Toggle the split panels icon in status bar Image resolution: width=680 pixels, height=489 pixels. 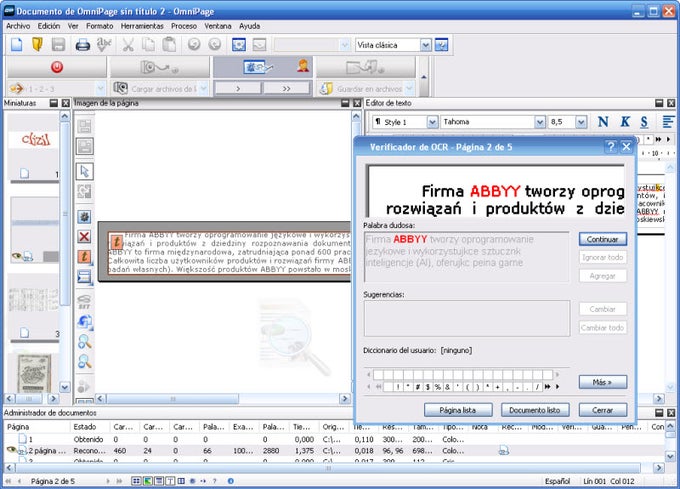(x=181, y=481)
